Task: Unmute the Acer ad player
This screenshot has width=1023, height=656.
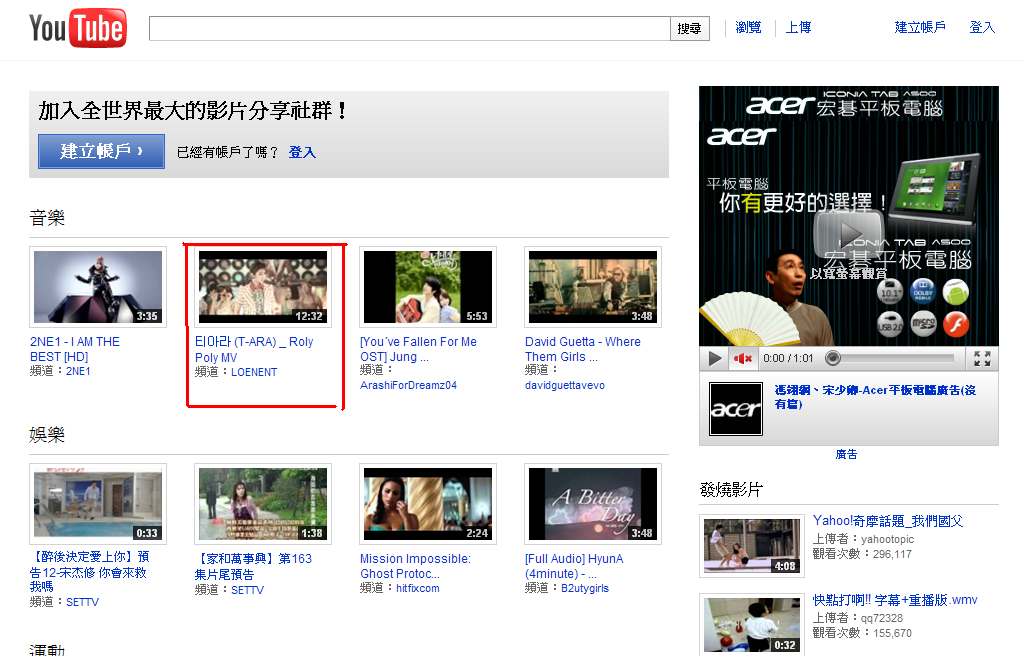Action: click(x=742, y=358)
